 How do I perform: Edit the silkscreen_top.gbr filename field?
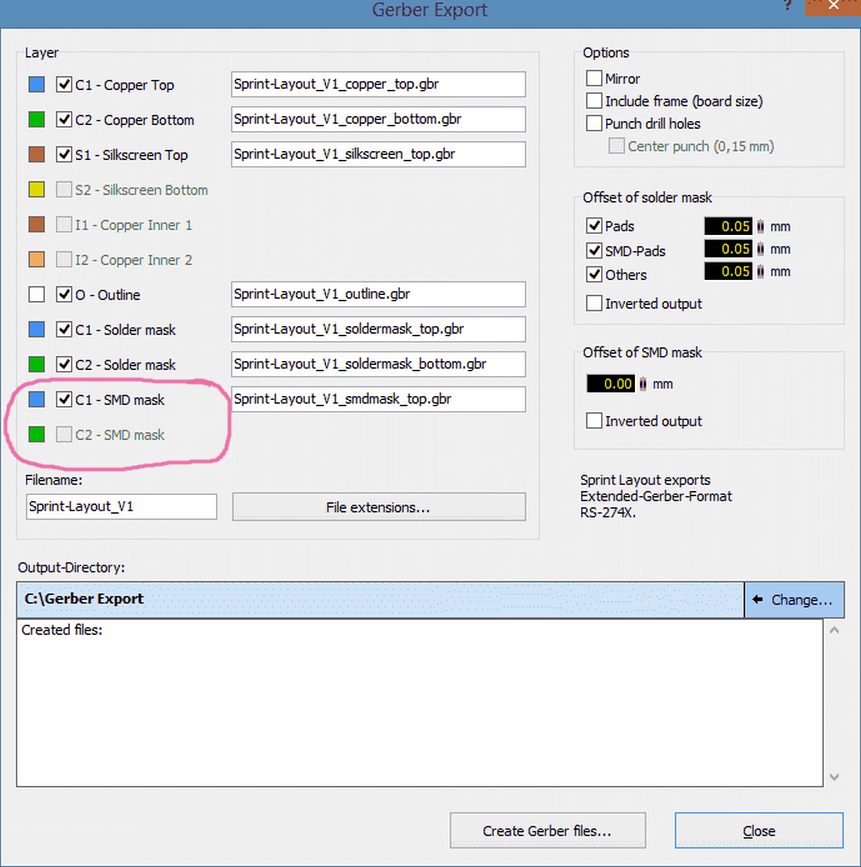378,154
